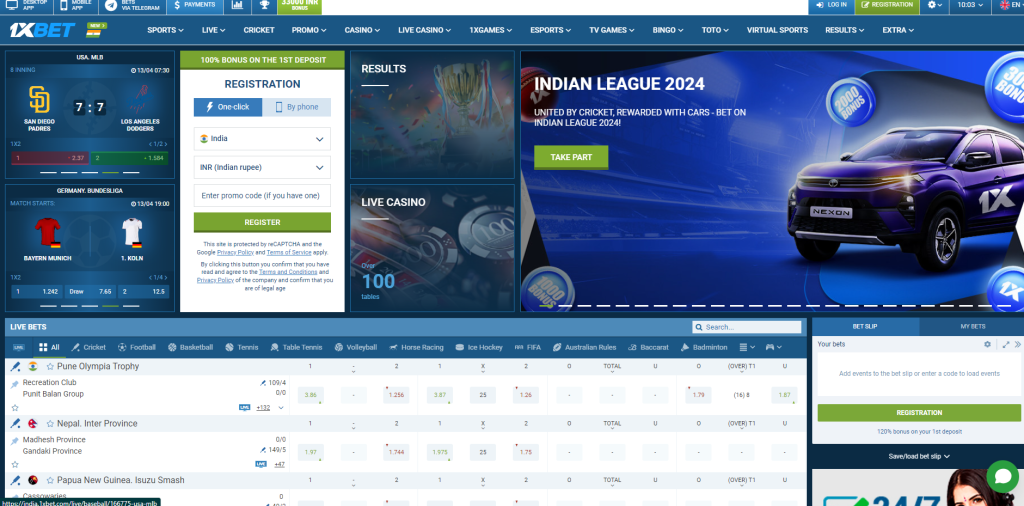This screenshot has height=506, width=1024.
Task: Open the Cricket menu item
Action: pyautogui.click(x=259, y=30)
